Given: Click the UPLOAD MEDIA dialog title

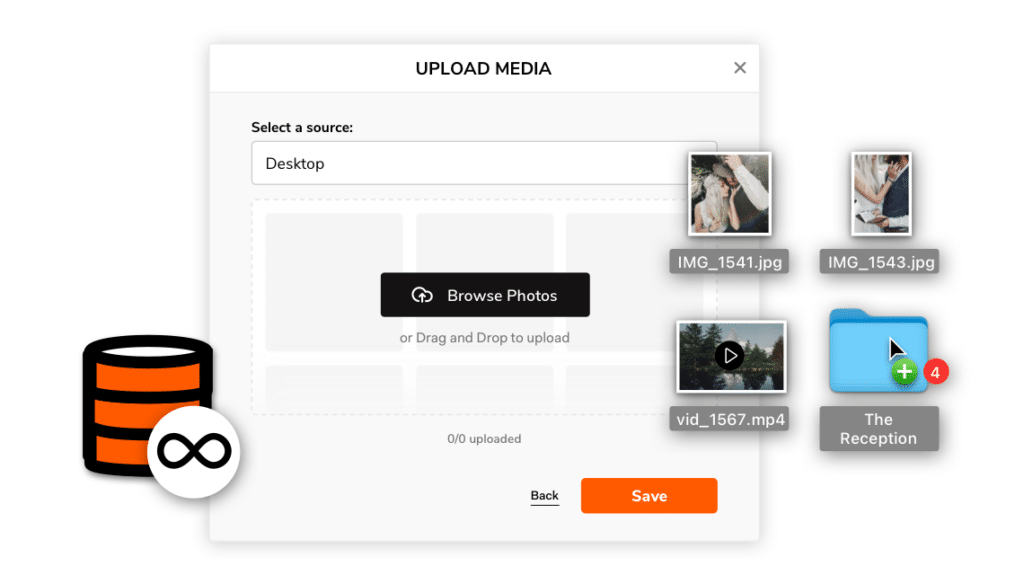Looking at the screenshot, I should [484, 68].
